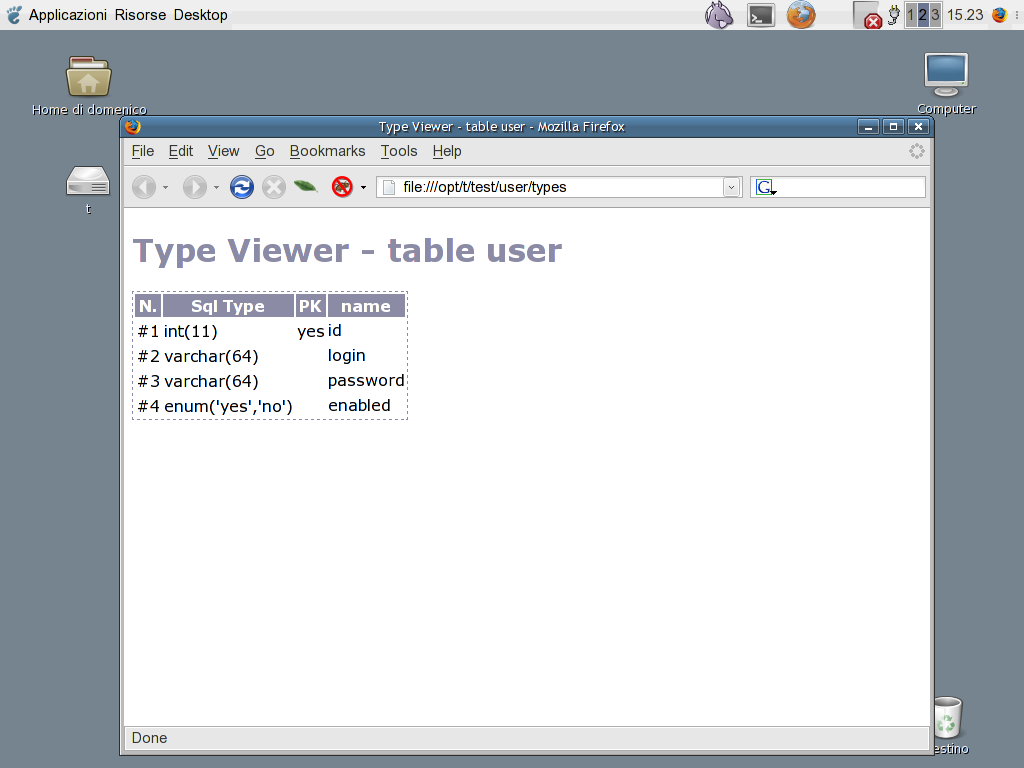Screen dimensions: 1024x768
Task: Click the clock showing 15.23
Action: [x=965, y=15]
